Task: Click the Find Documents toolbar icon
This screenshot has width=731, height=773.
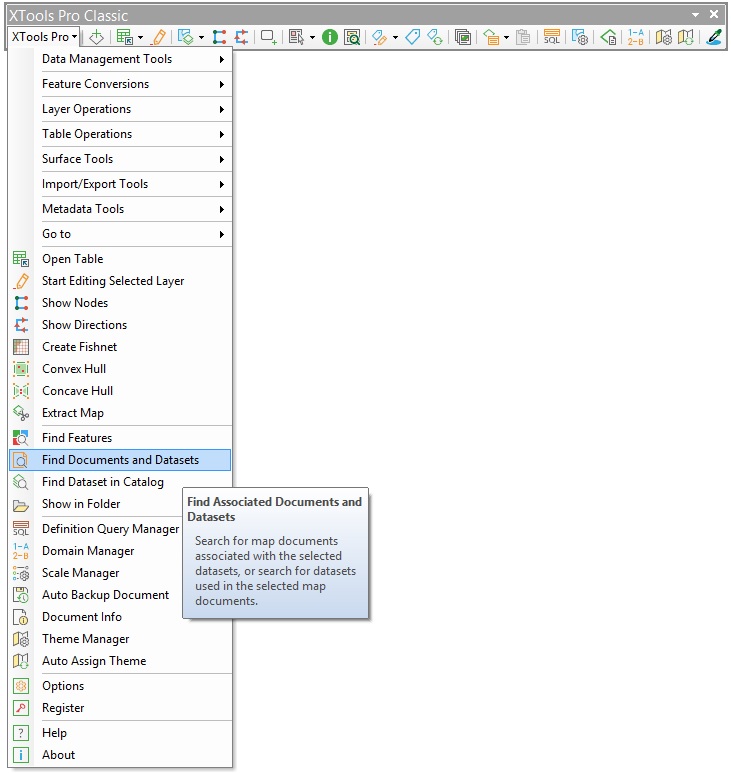Action: (x=352, y=37)
